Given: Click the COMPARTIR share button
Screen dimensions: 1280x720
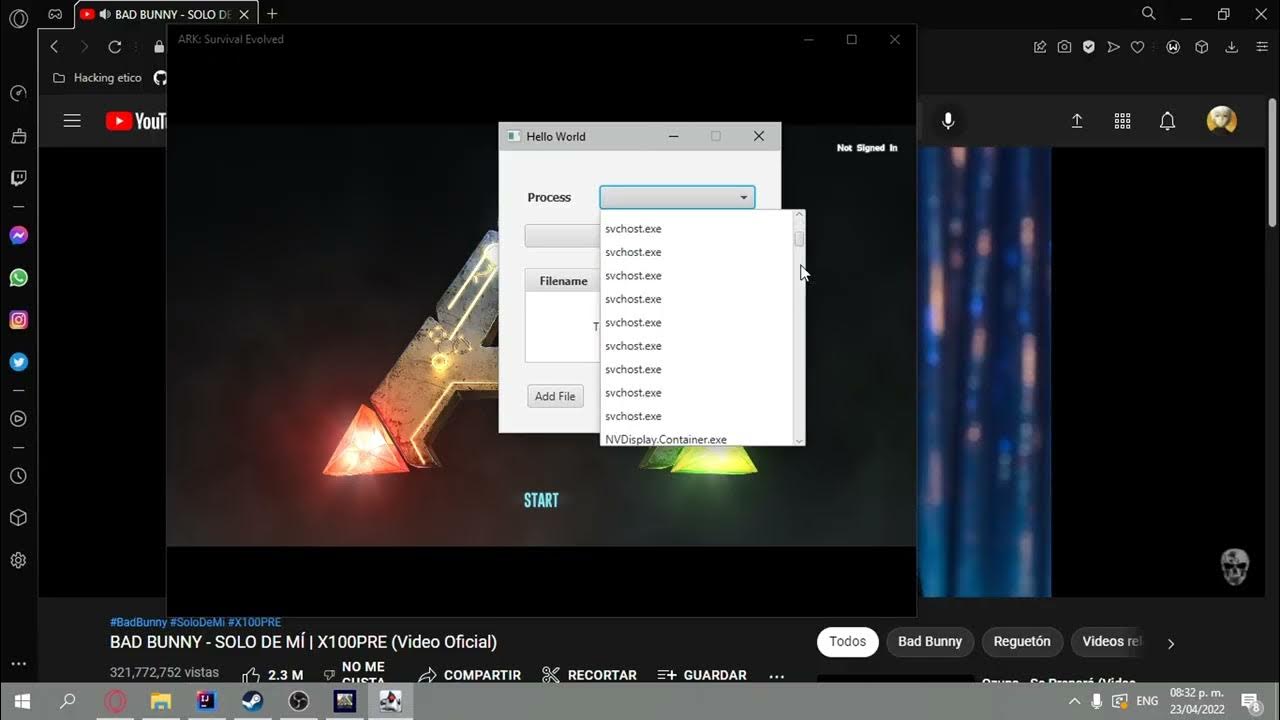Looking at the screenshot, I should tap(469, 675).
